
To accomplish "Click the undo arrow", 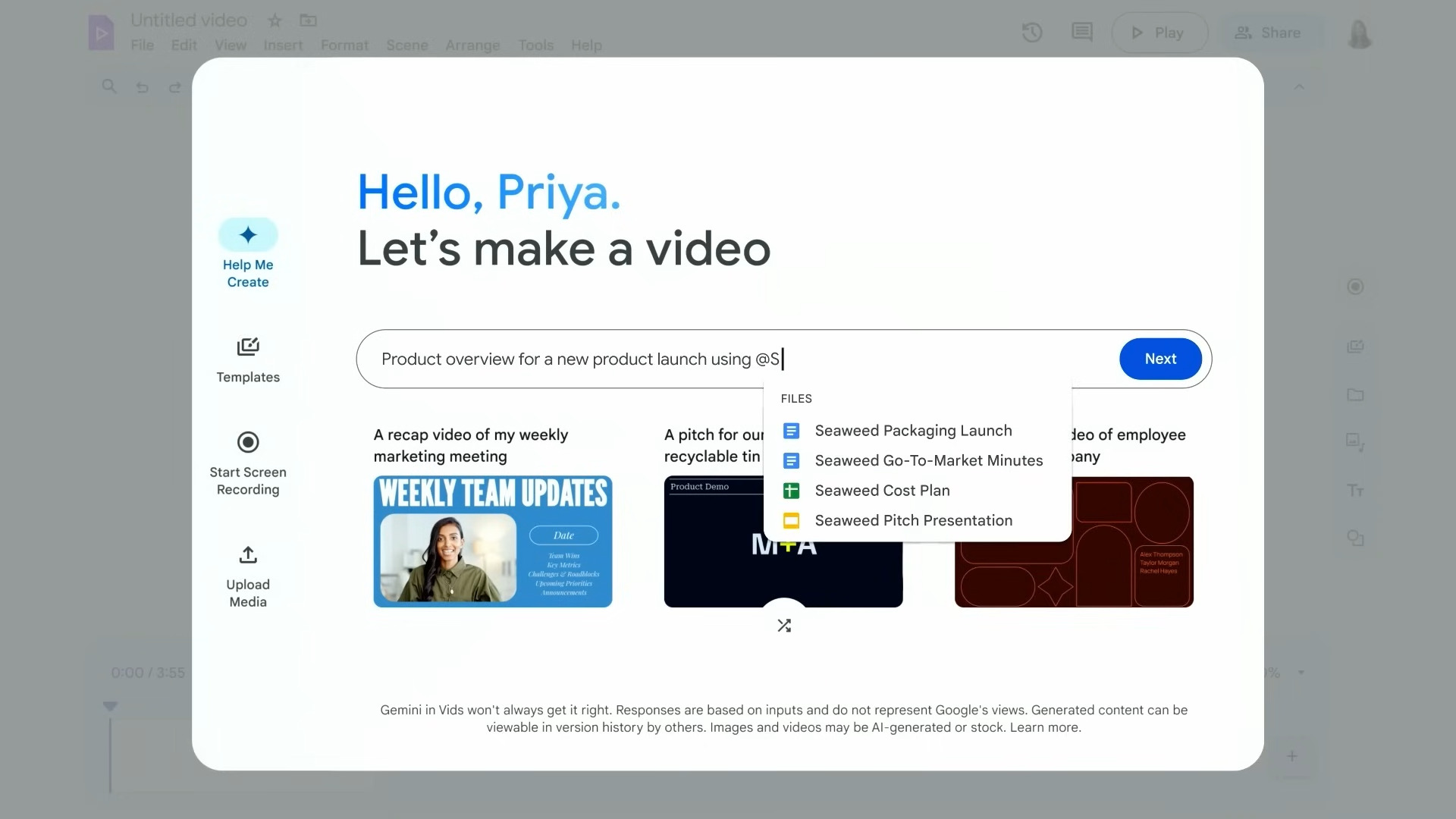I will (x=142, y=87).
